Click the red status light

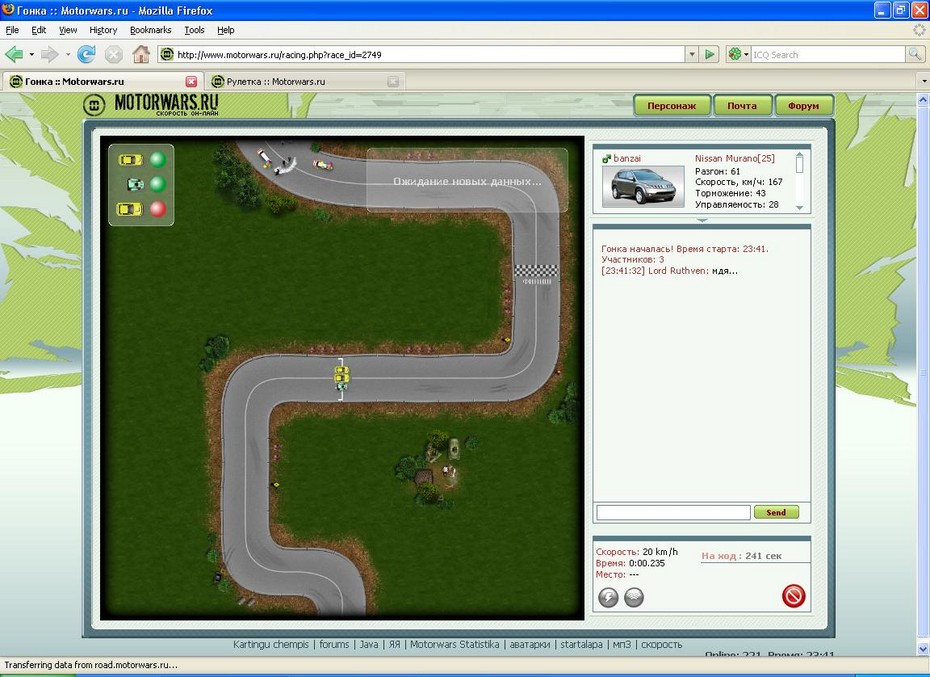158,209
